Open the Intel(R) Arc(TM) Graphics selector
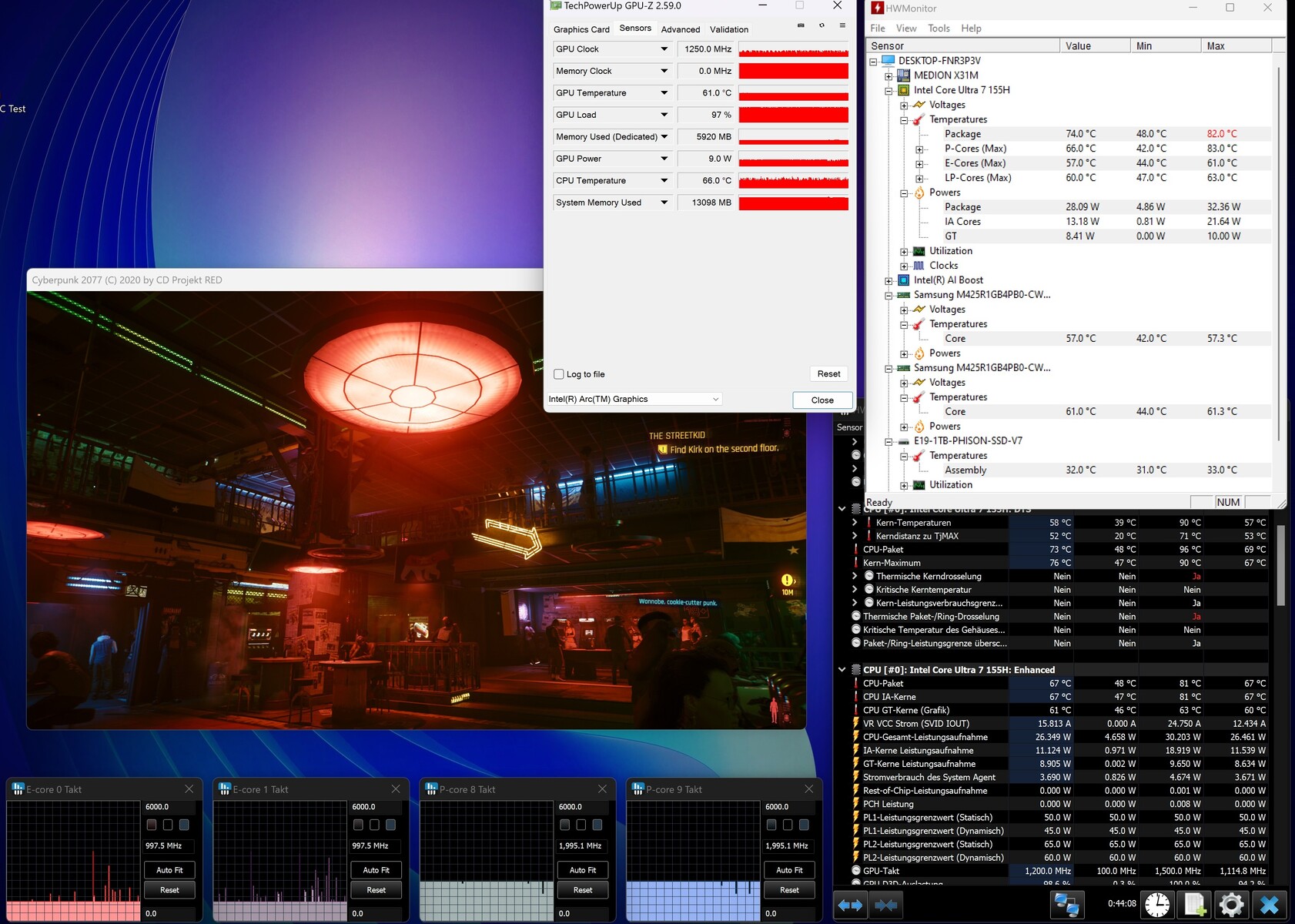Image resolution: width=1295 pixels, height=924 pixels. (634, 399)
